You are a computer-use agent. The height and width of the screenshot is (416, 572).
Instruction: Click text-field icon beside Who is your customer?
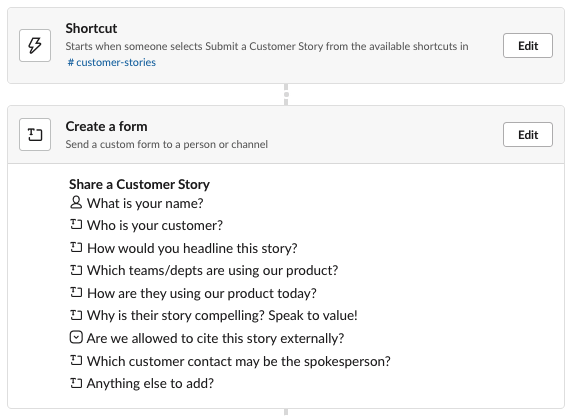tap(76, 224)
